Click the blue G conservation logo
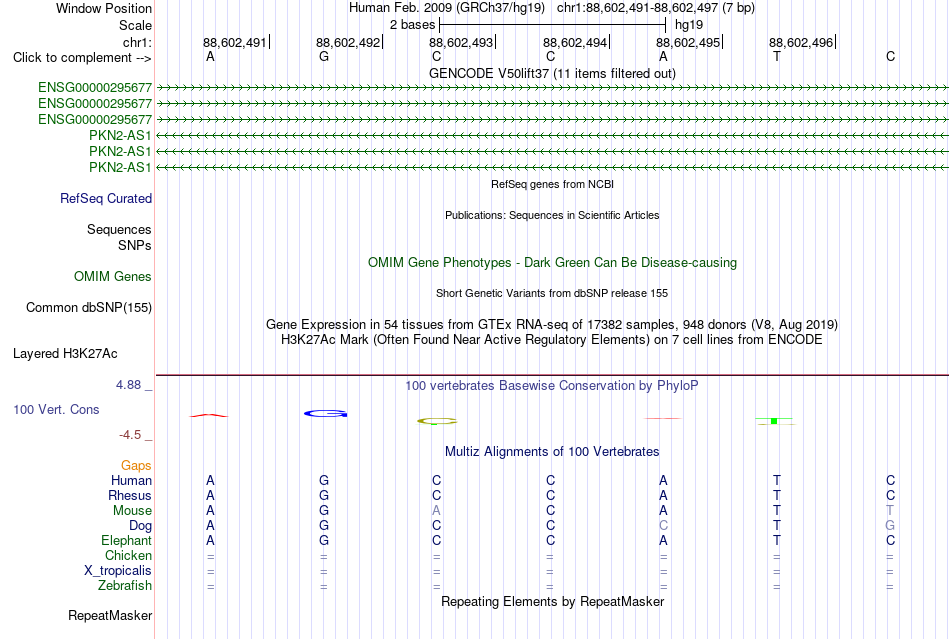Screen dimensions: 950x639 coord(325,414)
